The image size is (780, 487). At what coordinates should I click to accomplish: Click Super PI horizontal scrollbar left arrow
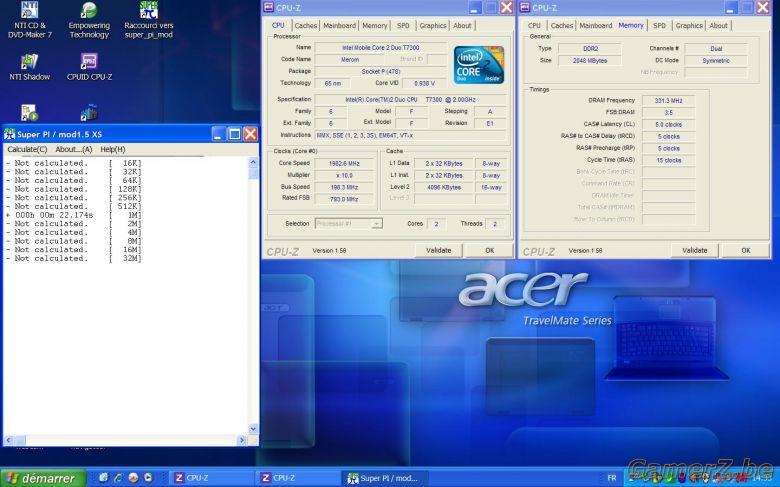pyautogui.click(x=8, y=440)
